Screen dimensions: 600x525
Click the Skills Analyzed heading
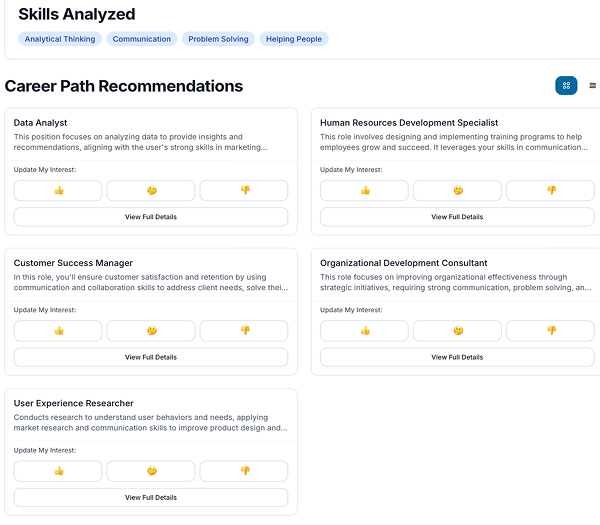[x=77, y=15]
